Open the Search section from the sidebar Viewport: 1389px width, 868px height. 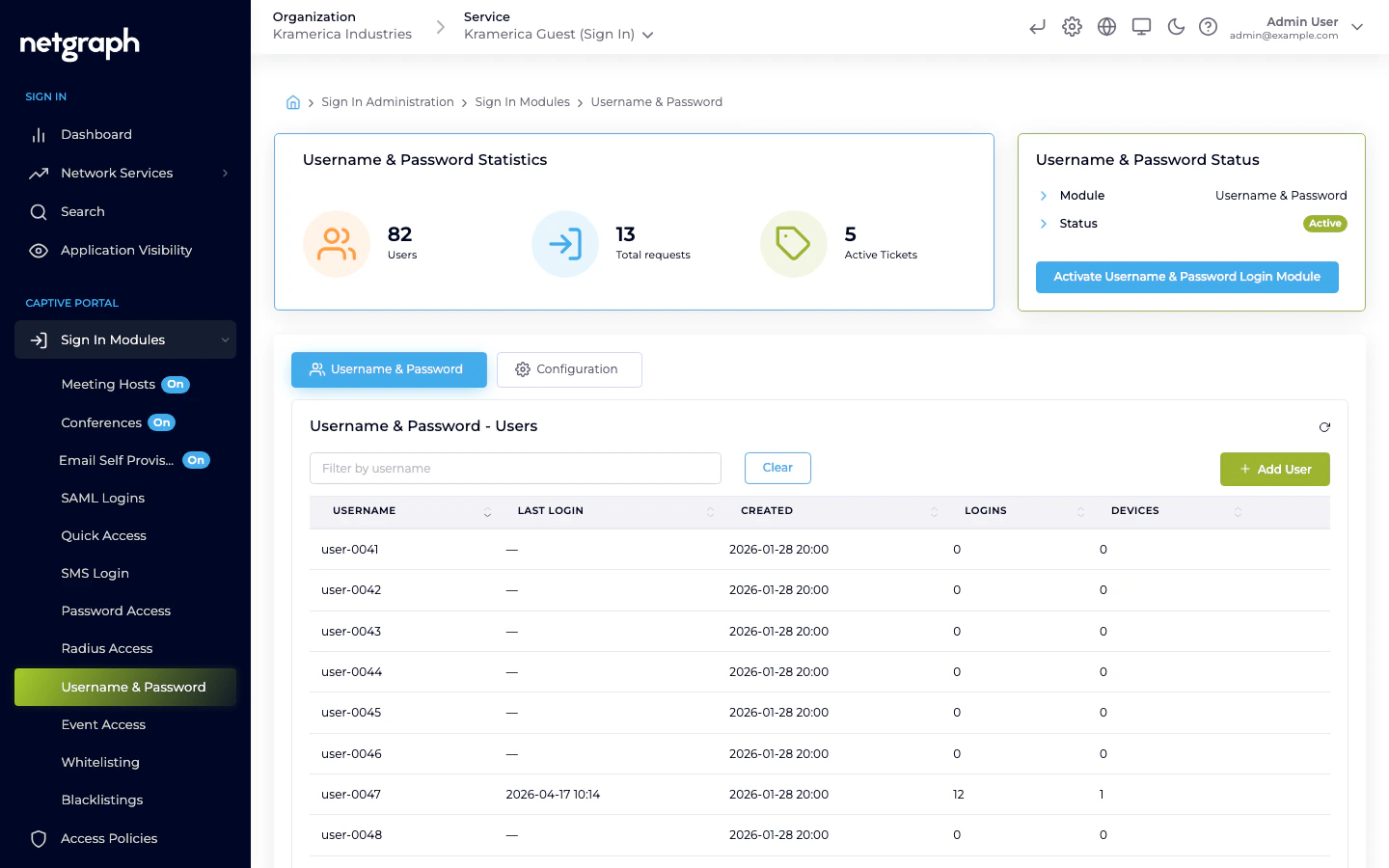tap(82, 211)
